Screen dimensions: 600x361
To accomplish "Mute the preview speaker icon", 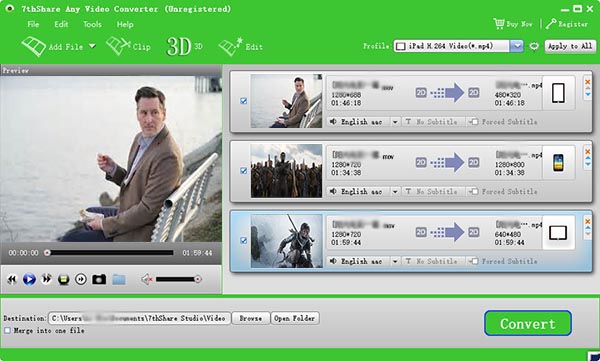I will coord(147,279).
